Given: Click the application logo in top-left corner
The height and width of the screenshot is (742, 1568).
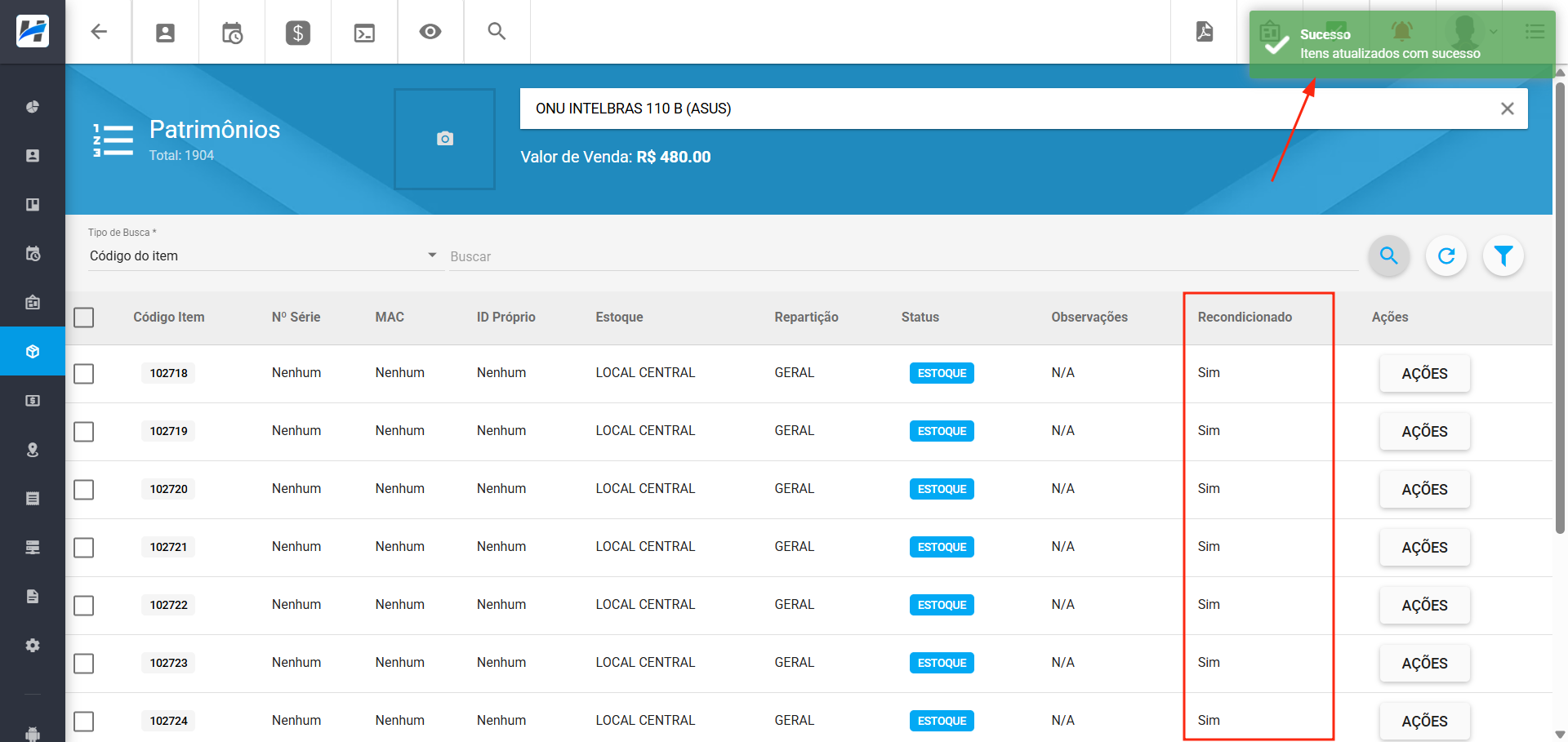Looking at the screenshot, I should point(33,31).
